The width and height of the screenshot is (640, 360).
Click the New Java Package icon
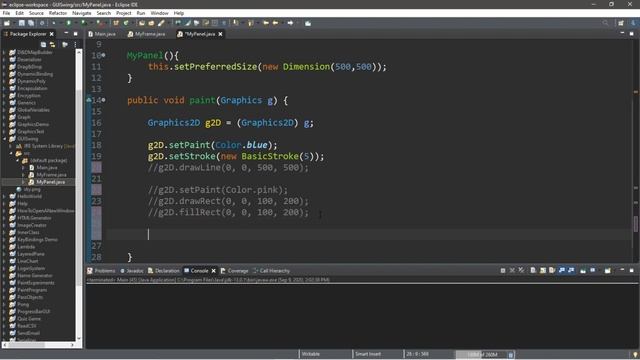pyautogui.click(x=116, y=23)
